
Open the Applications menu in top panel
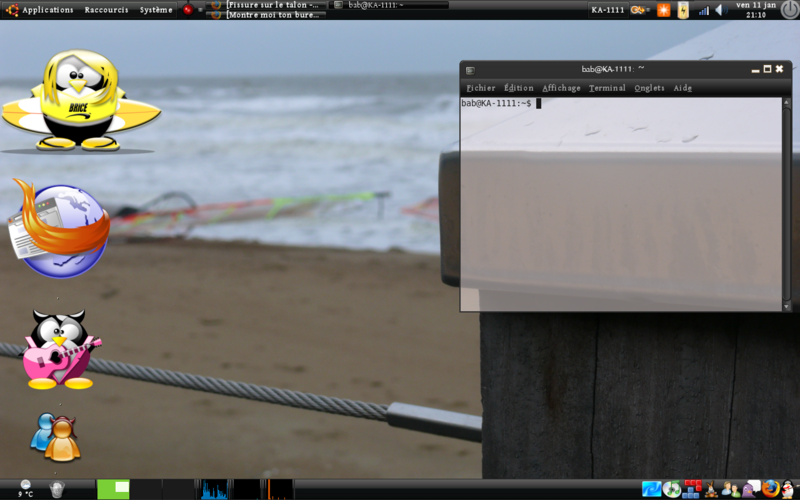click(46, 10)
